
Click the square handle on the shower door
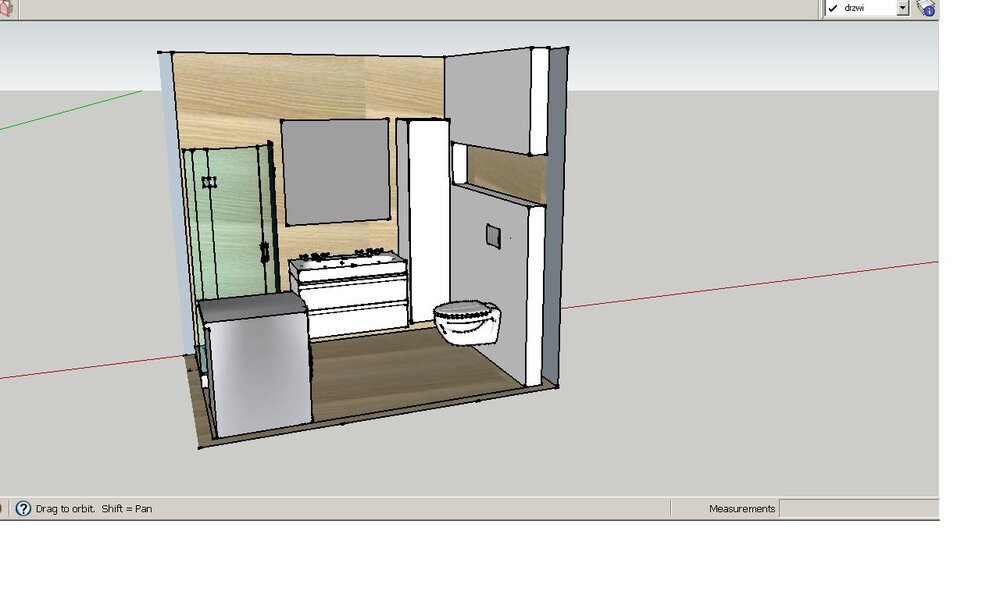click(x=209, y=182)
